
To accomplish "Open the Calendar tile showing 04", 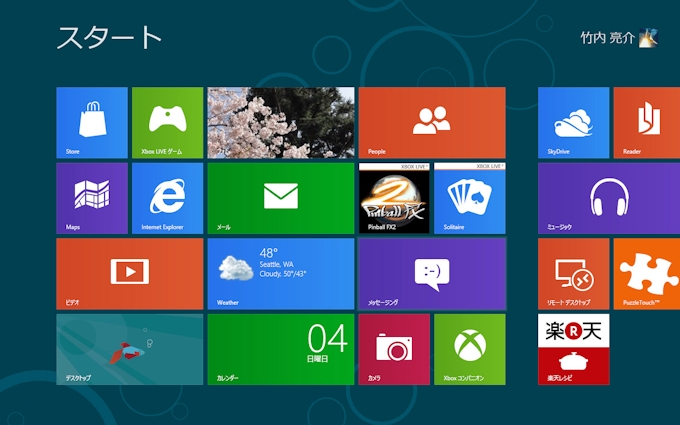I will tap(280, 349).
